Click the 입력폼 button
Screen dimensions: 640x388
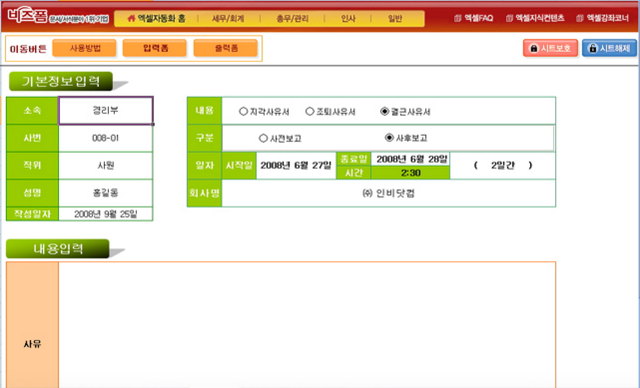(x=155, y=48)
